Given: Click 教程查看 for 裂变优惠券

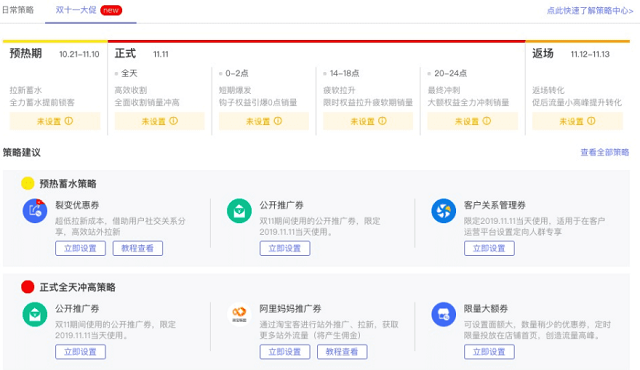Looking at the screenshot, I should tap(138, 248).
